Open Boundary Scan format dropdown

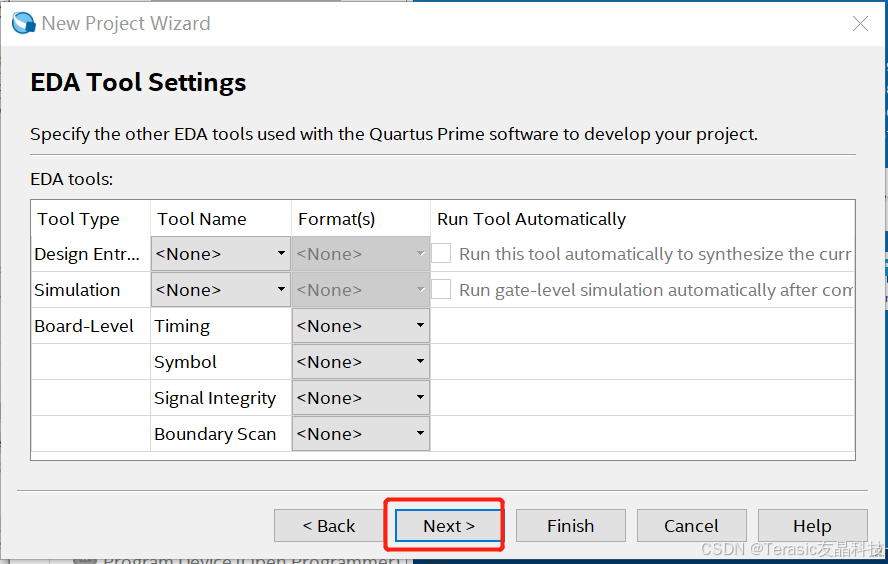point(361,434)
